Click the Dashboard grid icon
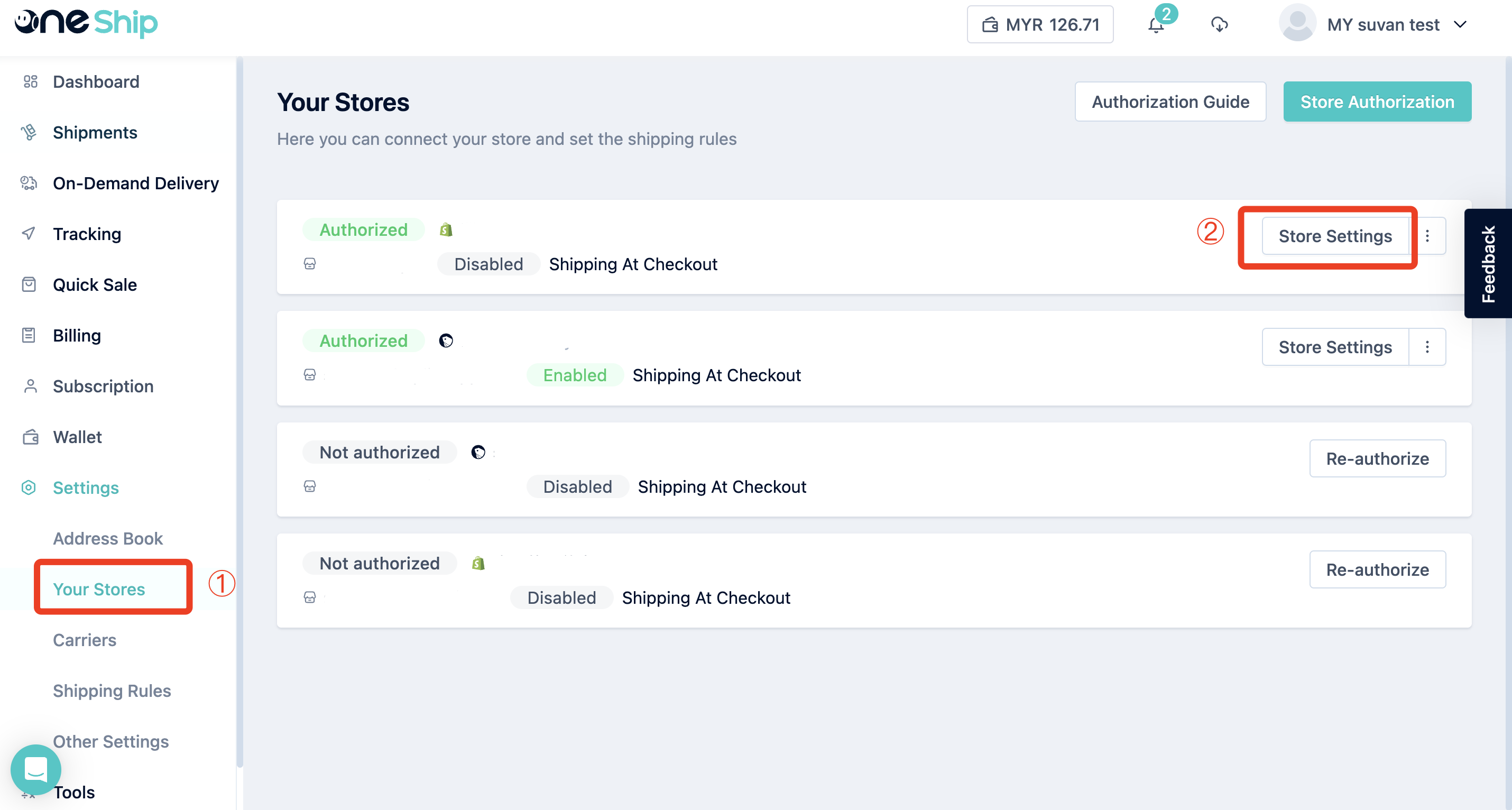The width and height of the screenshot is (1512, 810). pyautogui.click(x=30, y=81)
